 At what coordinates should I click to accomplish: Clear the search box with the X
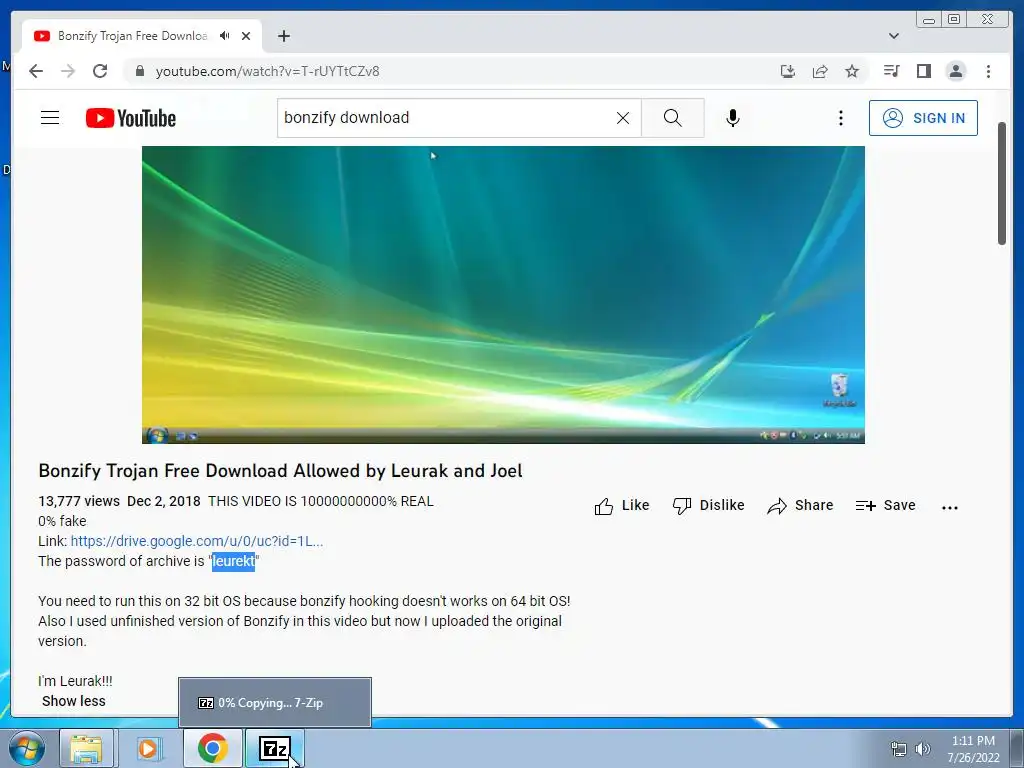tap(623, 118)
